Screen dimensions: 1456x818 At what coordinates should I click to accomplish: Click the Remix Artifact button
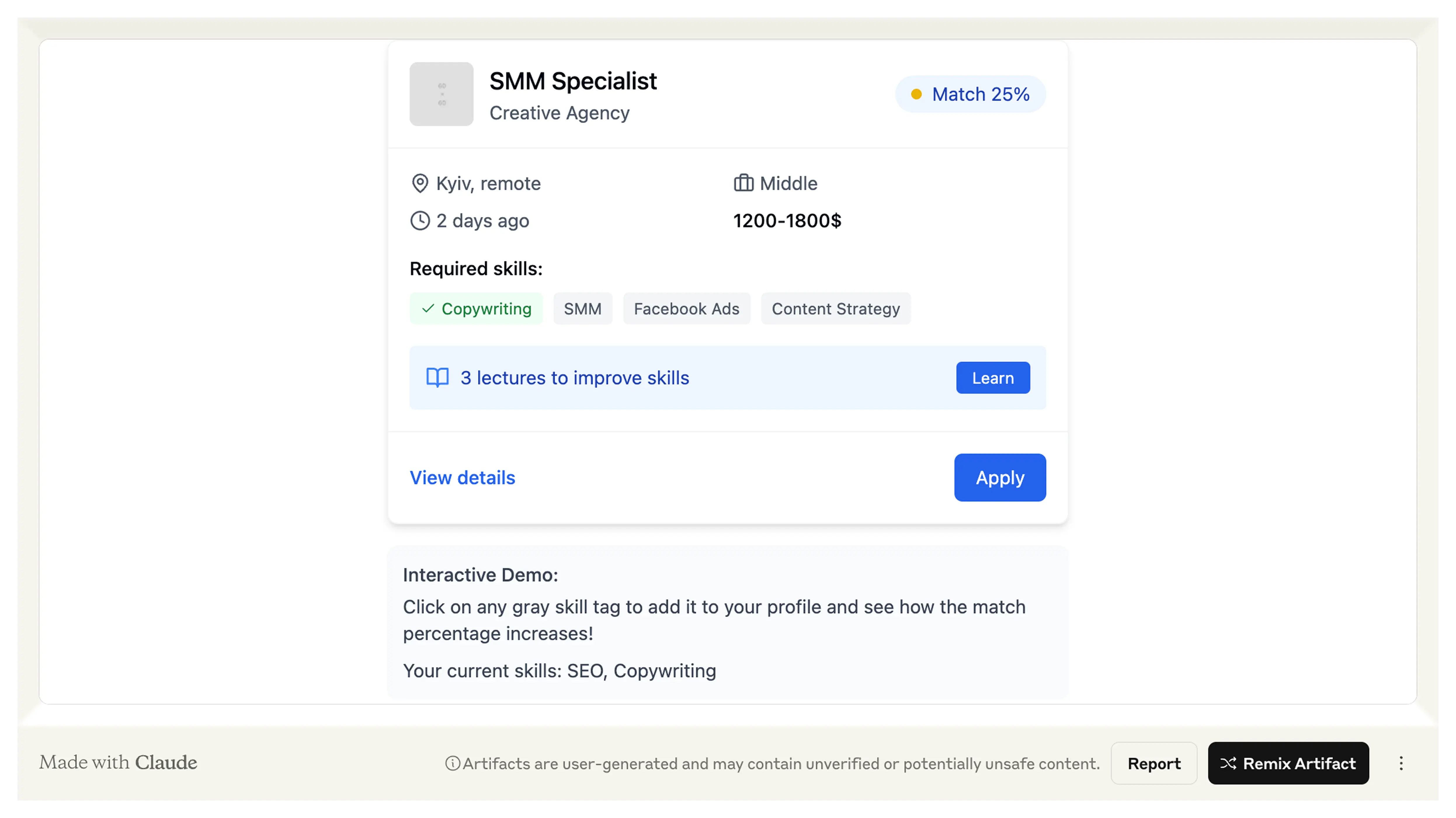pyautogui.click(x=1288, y=763)
